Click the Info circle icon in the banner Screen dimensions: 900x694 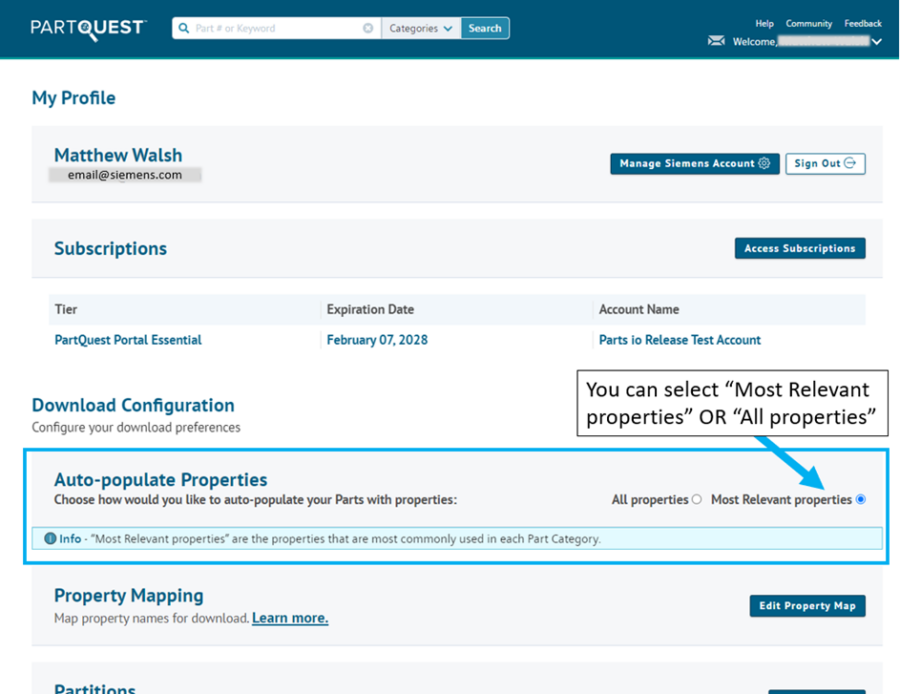tap(50, 538)
